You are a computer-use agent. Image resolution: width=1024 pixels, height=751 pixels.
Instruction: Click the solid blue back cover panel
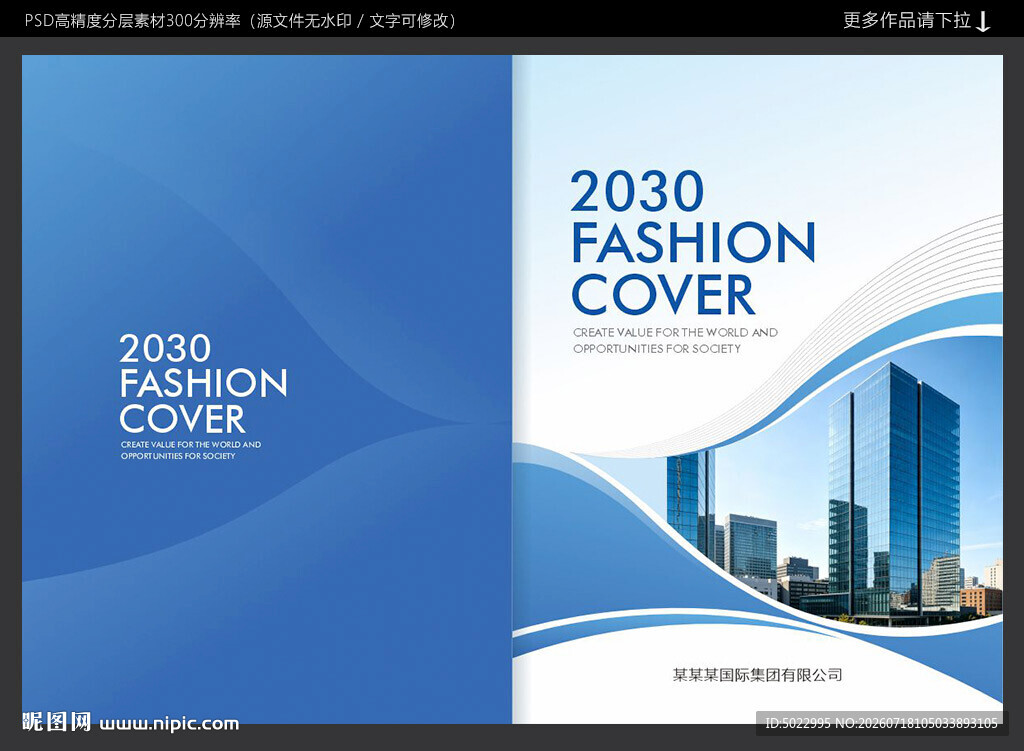point(267,389)
